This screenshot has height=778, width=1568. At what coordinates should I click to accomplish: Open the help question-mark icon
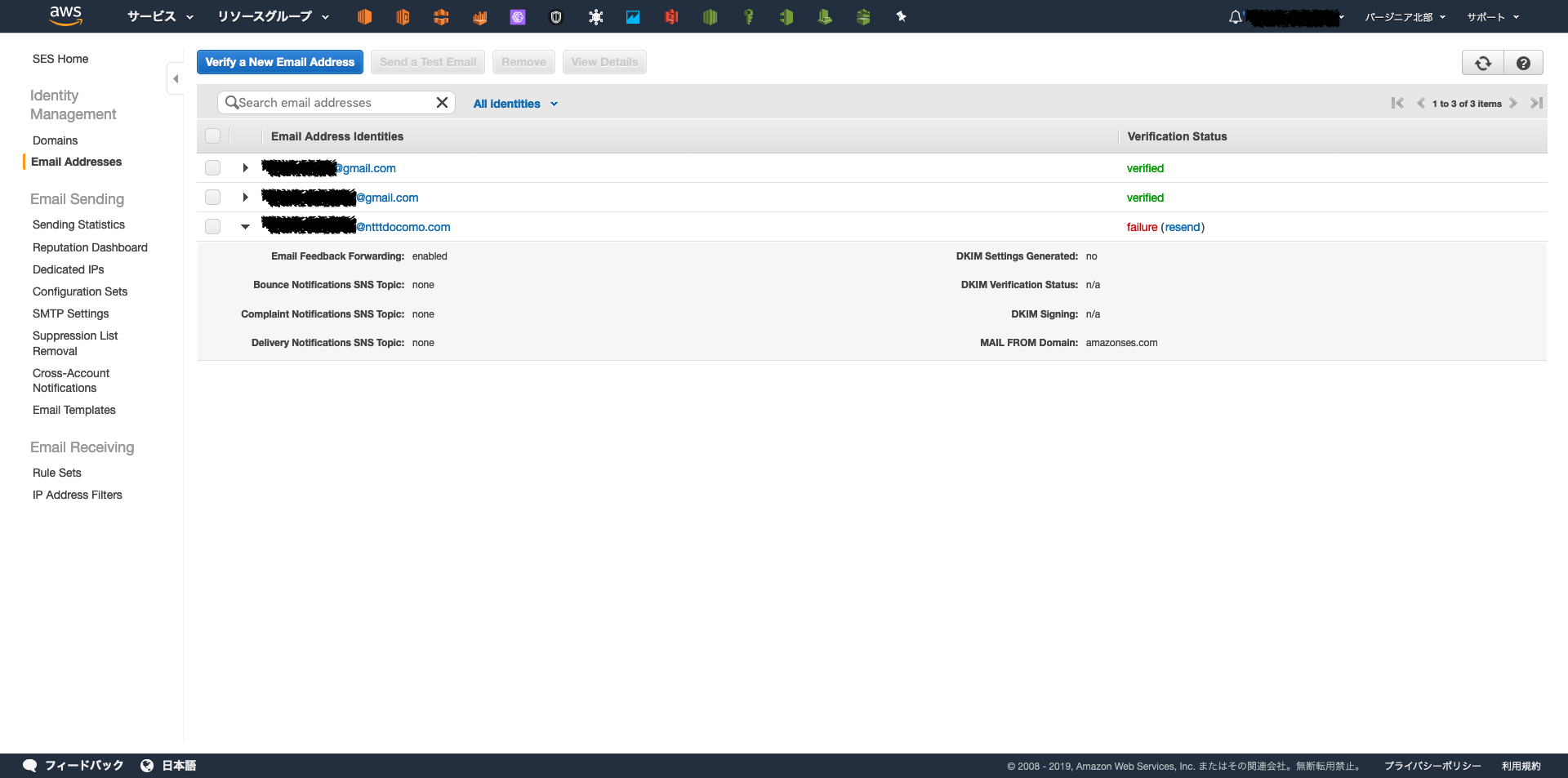(x=1523, y=62)
